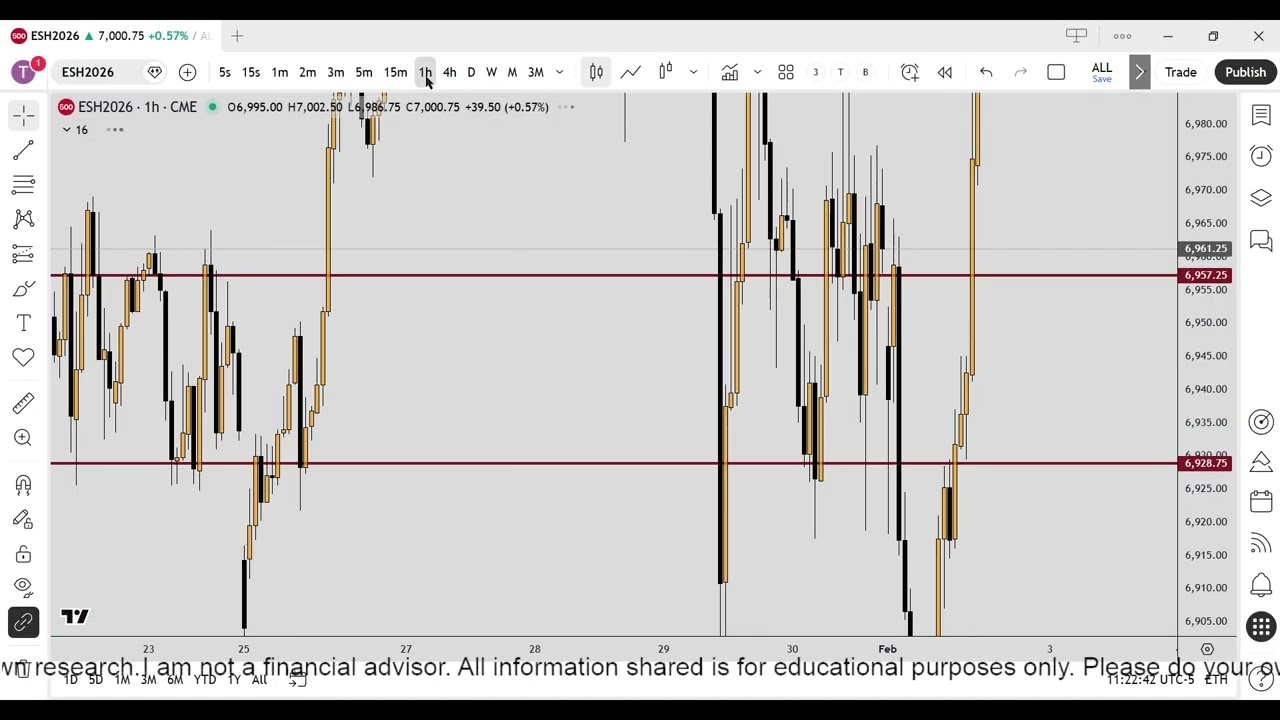Open the alerts clock panel

click(x=1261, y=155)
